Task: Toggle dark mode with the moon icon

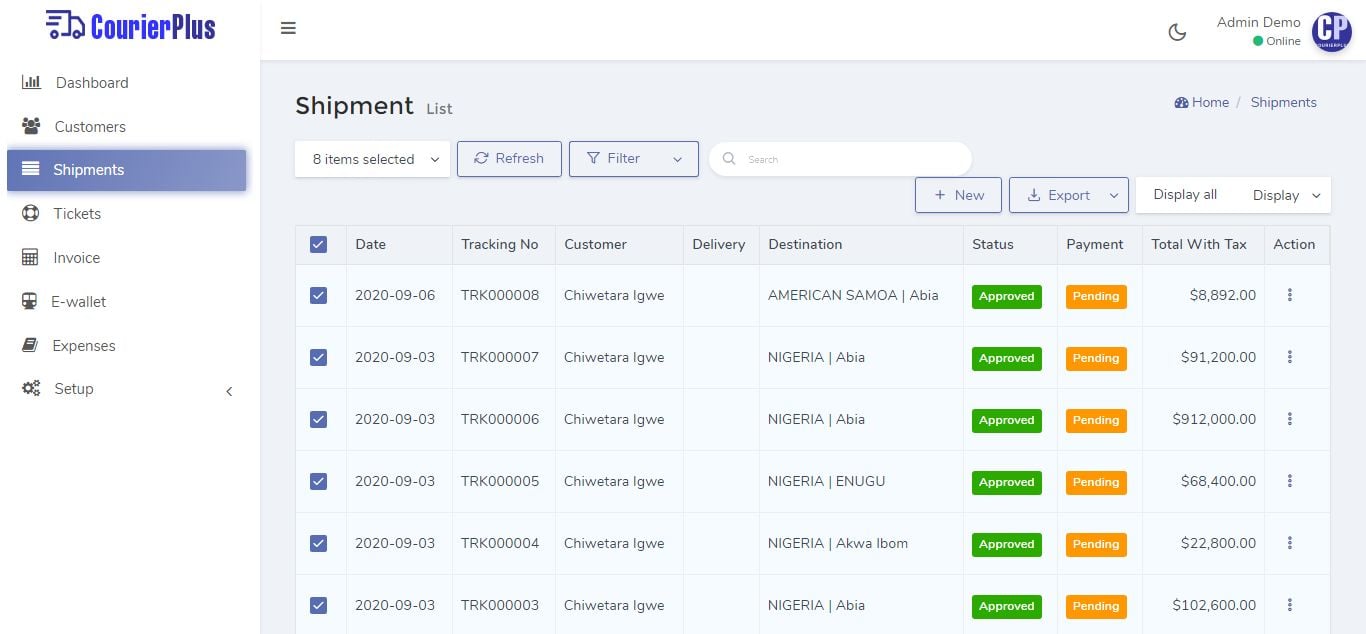Action: coord(1177,31)
